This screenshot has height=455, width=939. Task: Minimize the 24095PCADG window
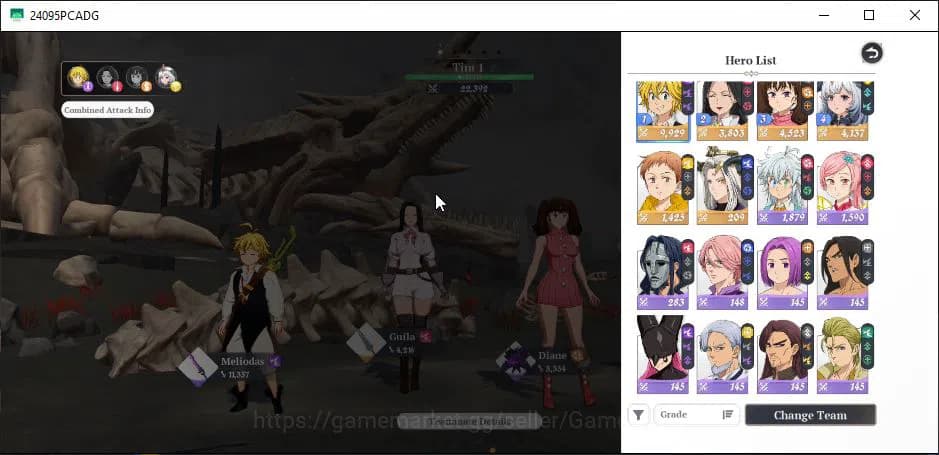(823, 15)
